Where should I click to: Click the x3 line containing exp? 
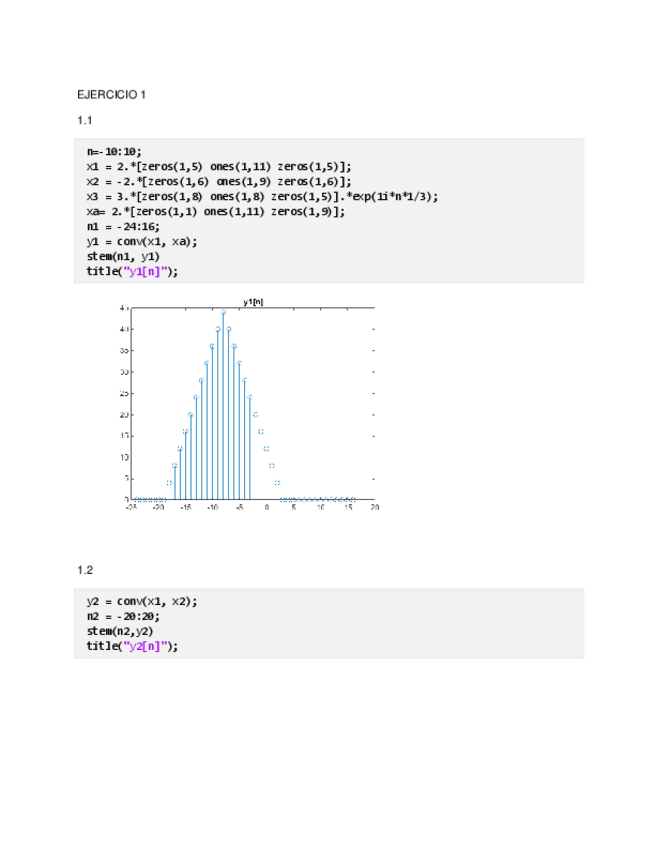(x=262, y=196)
